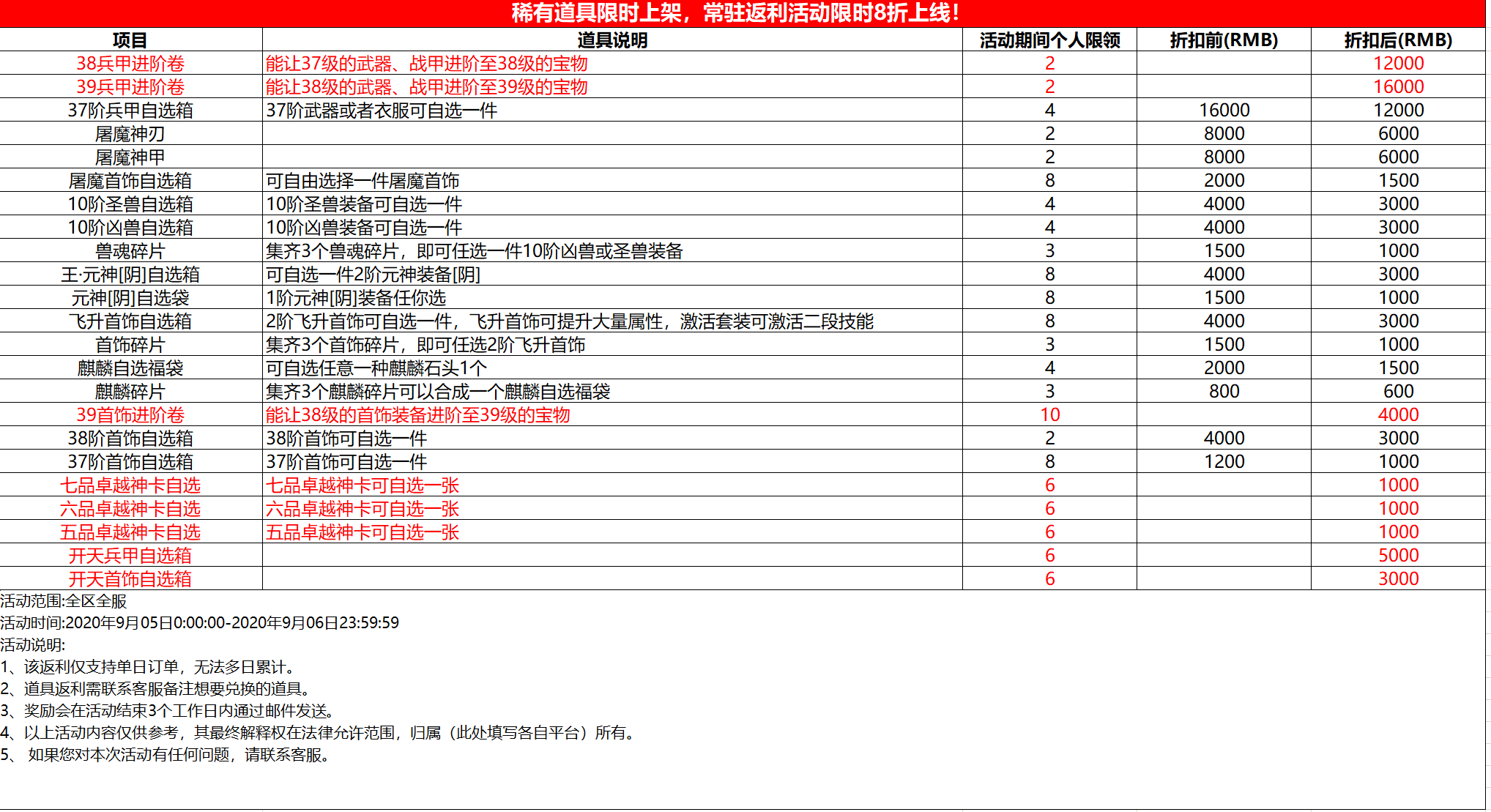Select the 麒麟碎片 item cell
Image resolution: width=1491 pixels, height=812 pixels.
pyautogui.click(x=130, y=391)
